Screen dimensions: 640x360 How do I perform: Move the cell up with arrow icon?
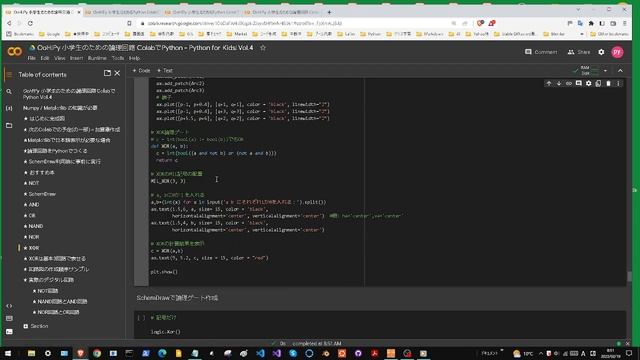click(549, 83)
